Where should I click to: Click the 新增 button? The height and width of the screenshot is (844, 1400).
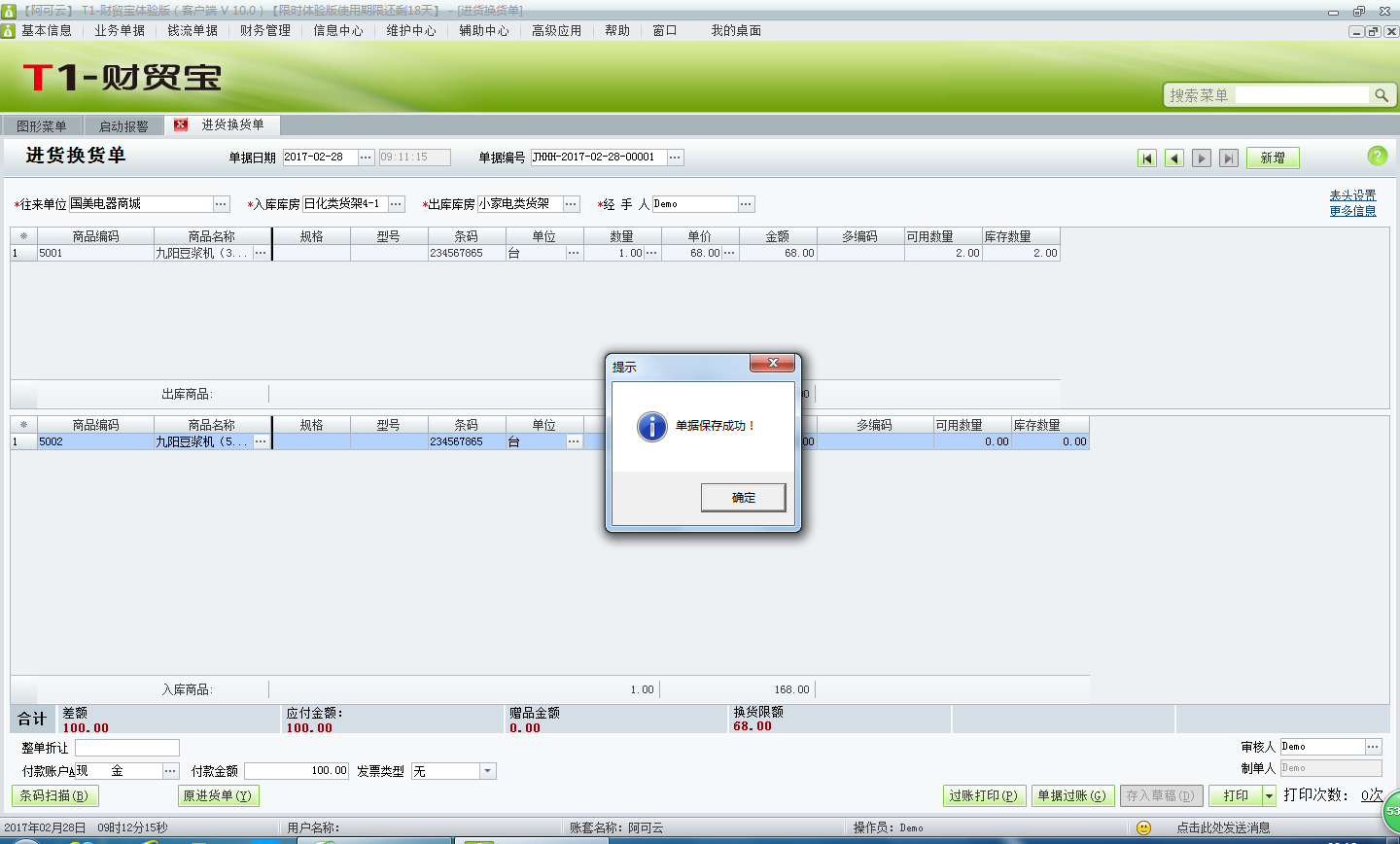(x=1273, y=156)
